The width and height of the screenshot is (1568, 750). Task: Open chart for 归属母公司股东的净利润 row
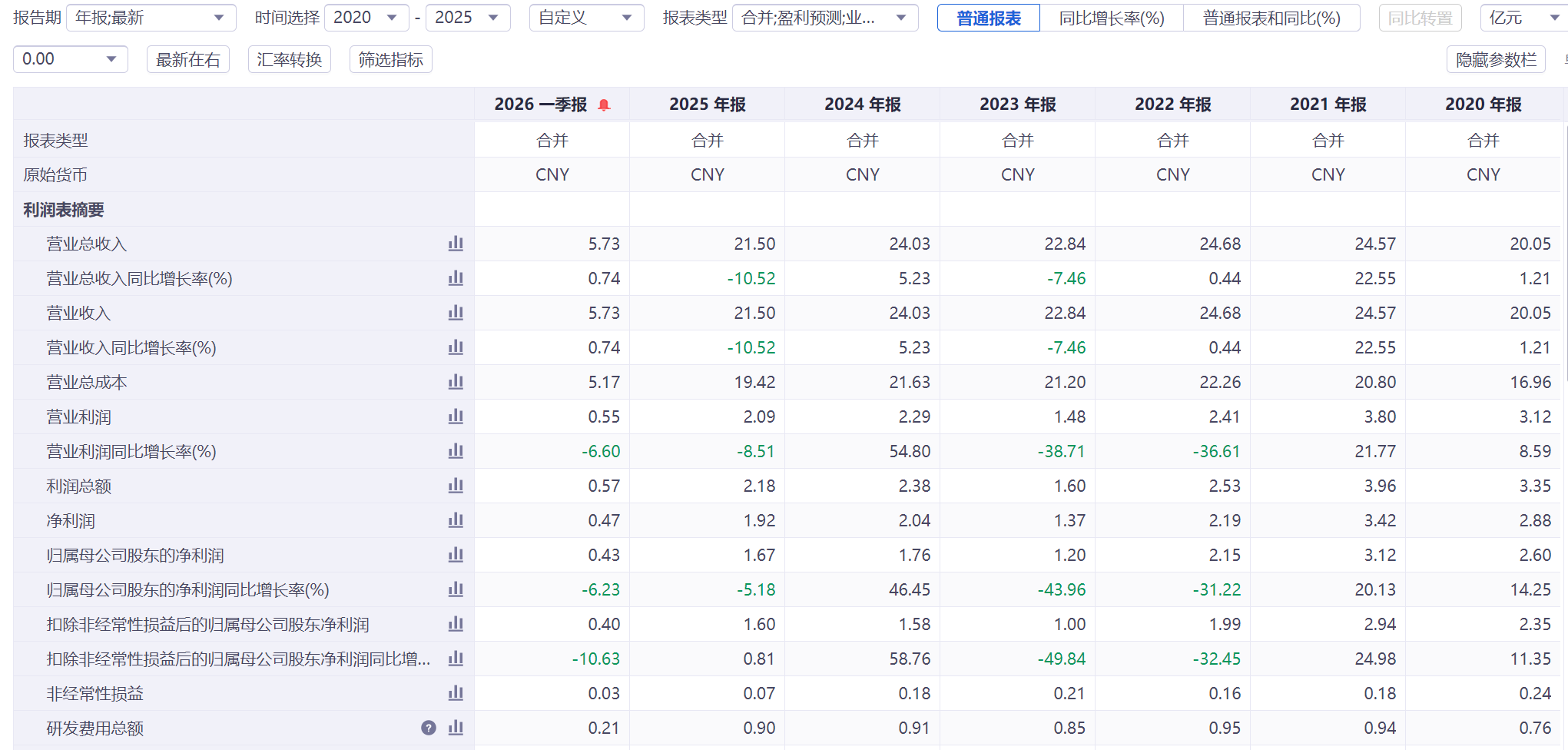coord(456,555)
